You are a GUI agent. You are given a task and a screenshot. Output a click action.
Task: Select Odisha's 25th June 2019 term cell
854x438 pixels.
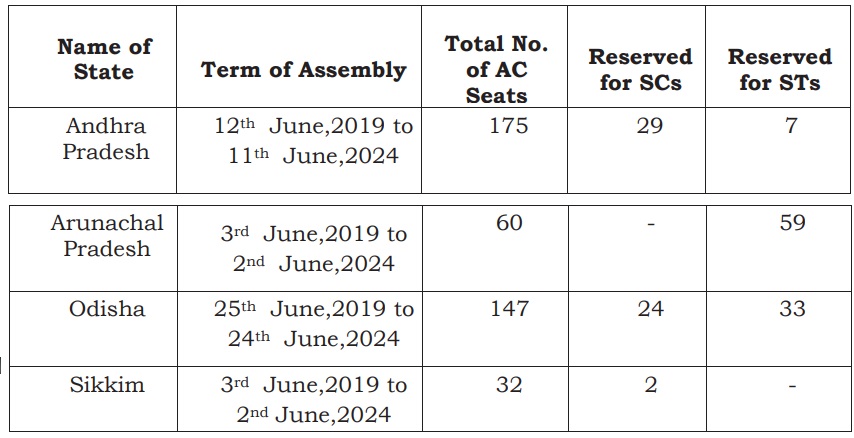pos(313,323)
